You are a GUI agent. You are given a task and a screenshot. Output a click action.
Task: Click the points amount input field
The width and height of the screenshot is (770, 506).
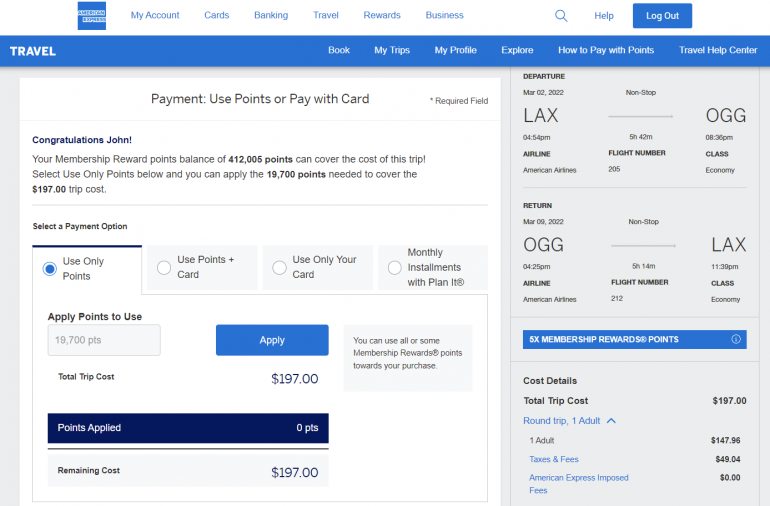tap(104, 340)
